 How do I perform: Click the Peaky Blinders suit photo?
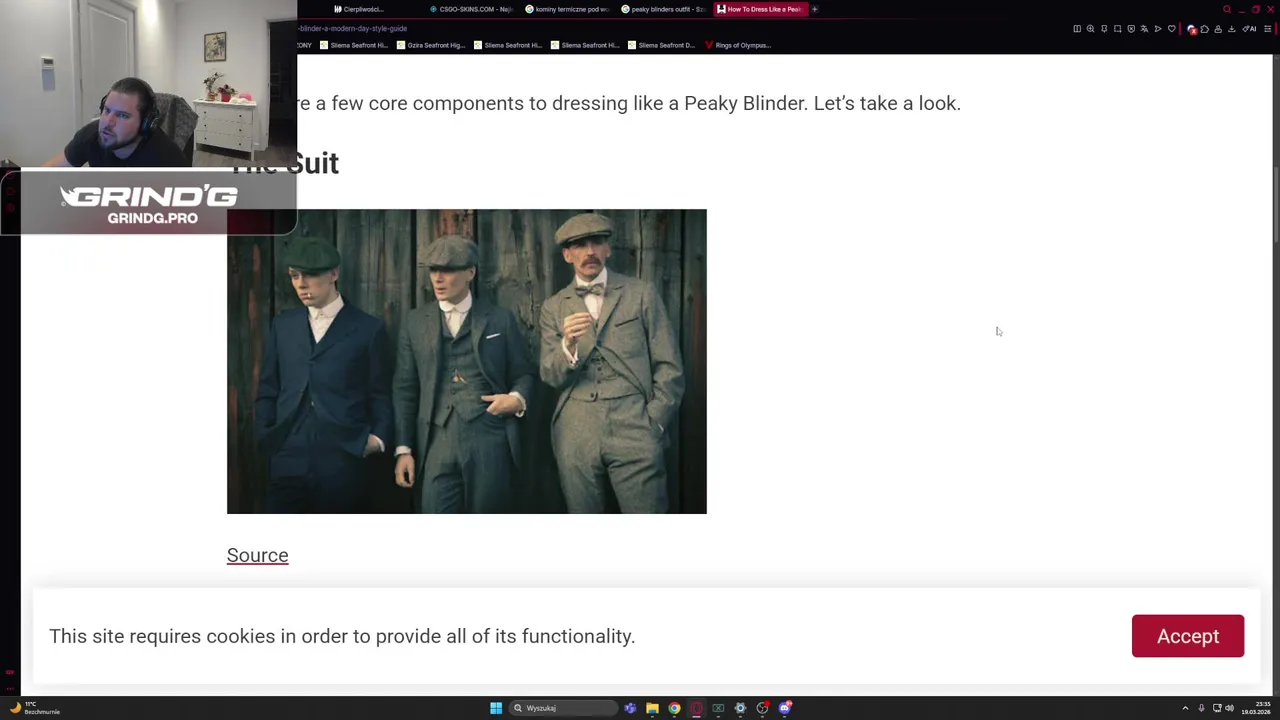[x=466, y=361]
